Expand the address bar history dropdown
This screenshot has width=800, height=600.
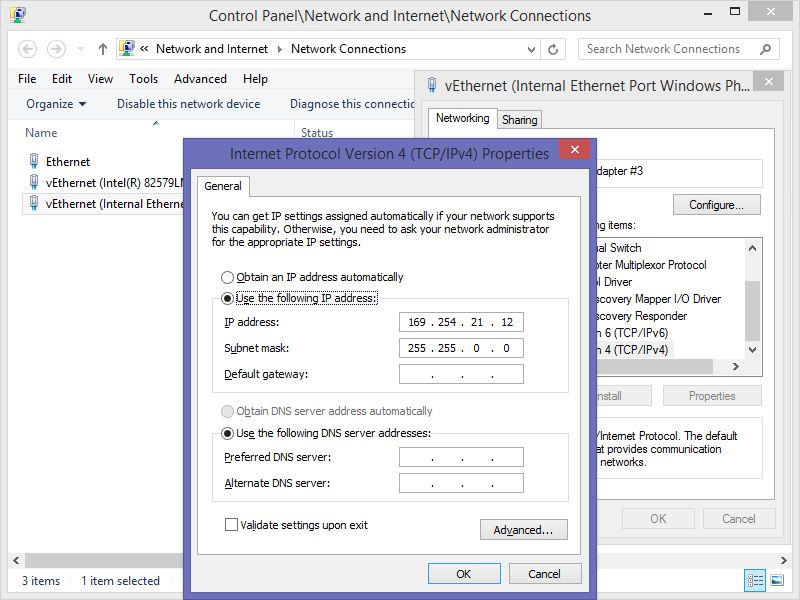coord(530,49)
